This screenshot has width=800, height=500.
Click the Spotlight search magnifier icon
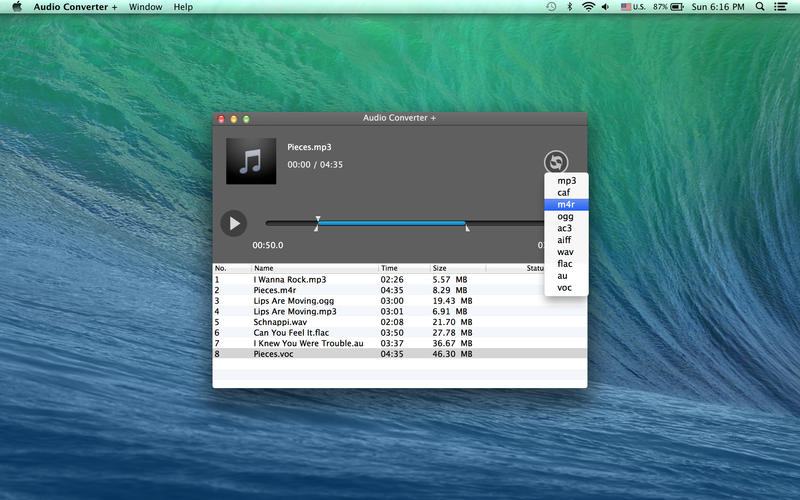760,7
